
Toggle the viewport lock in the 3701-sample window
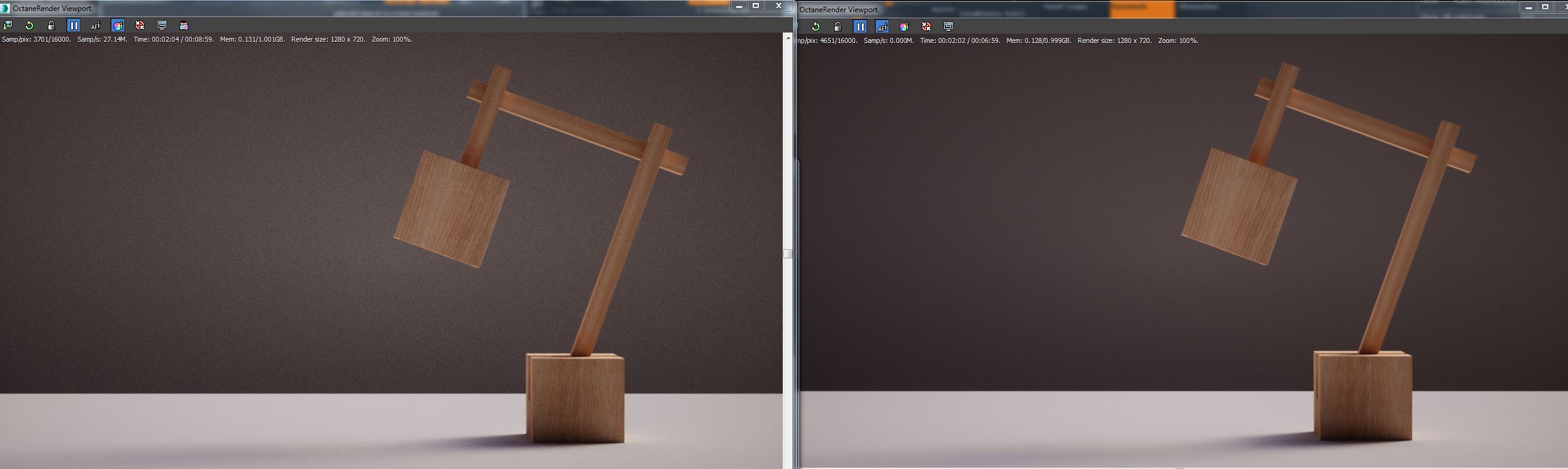coord(52,25)
